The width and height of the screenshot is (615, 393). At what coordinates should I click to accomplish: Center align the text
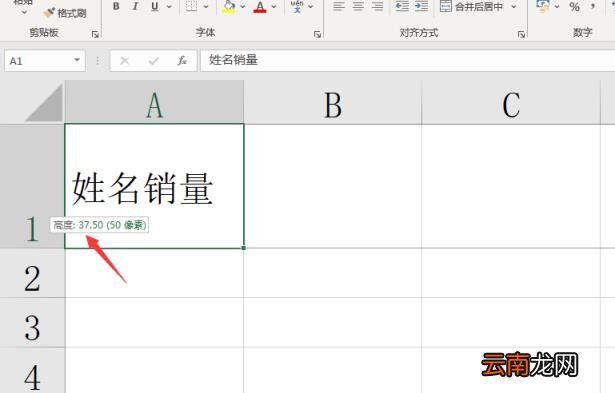[358, 6]
